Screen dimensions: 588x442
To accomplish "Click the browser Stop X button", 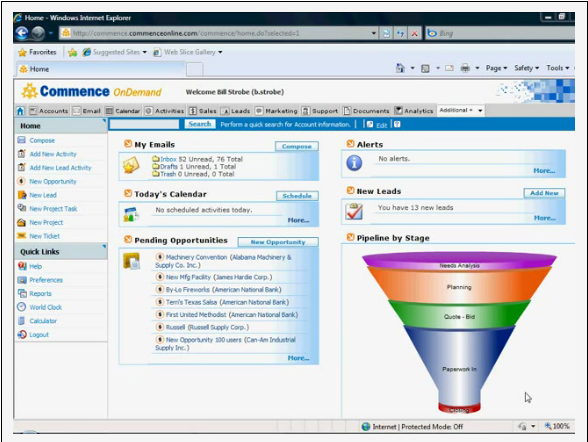I will (414, 33).
